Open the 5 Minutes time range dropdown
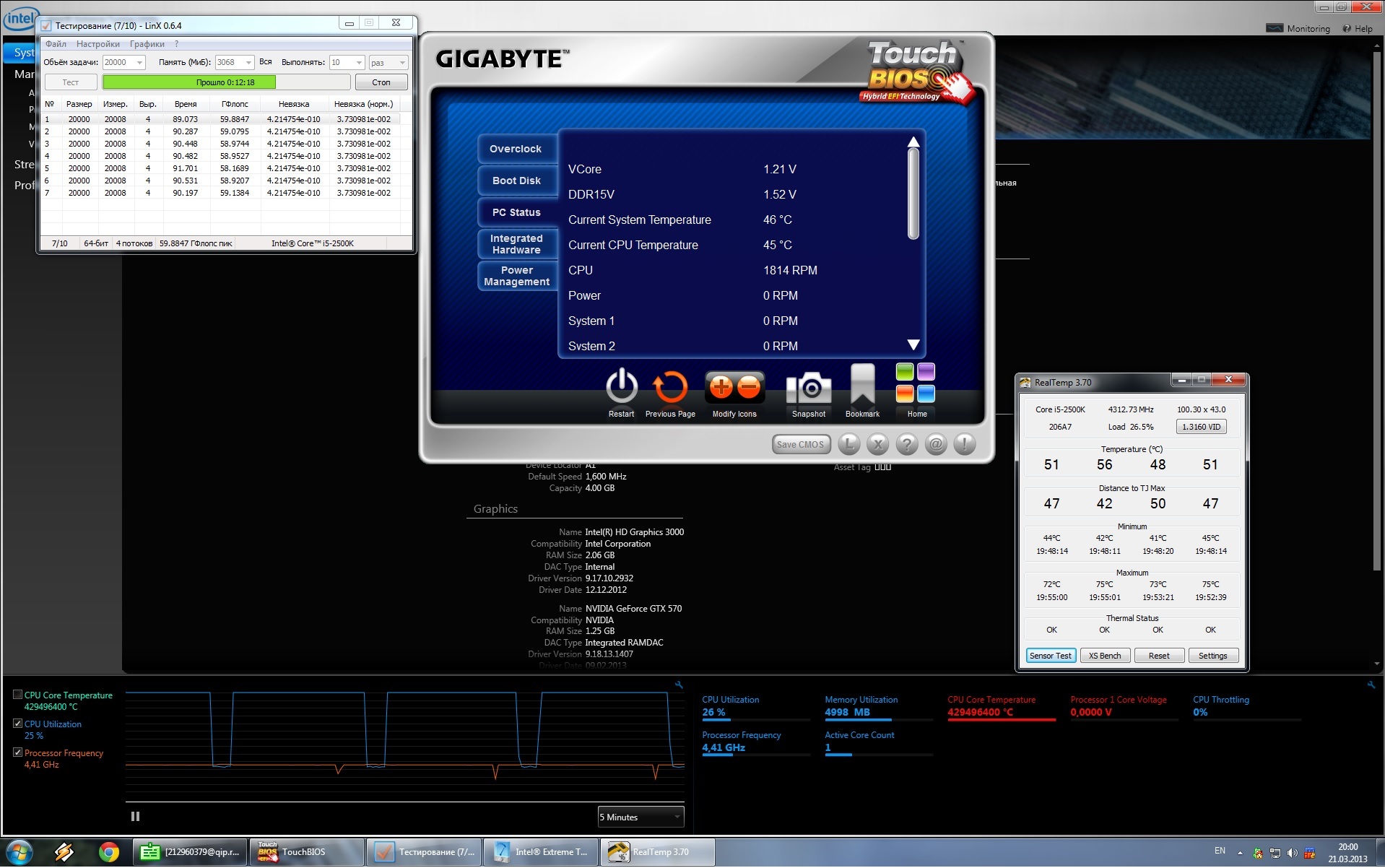Viewport: 1385px width, 868px height. click(641, 817)
